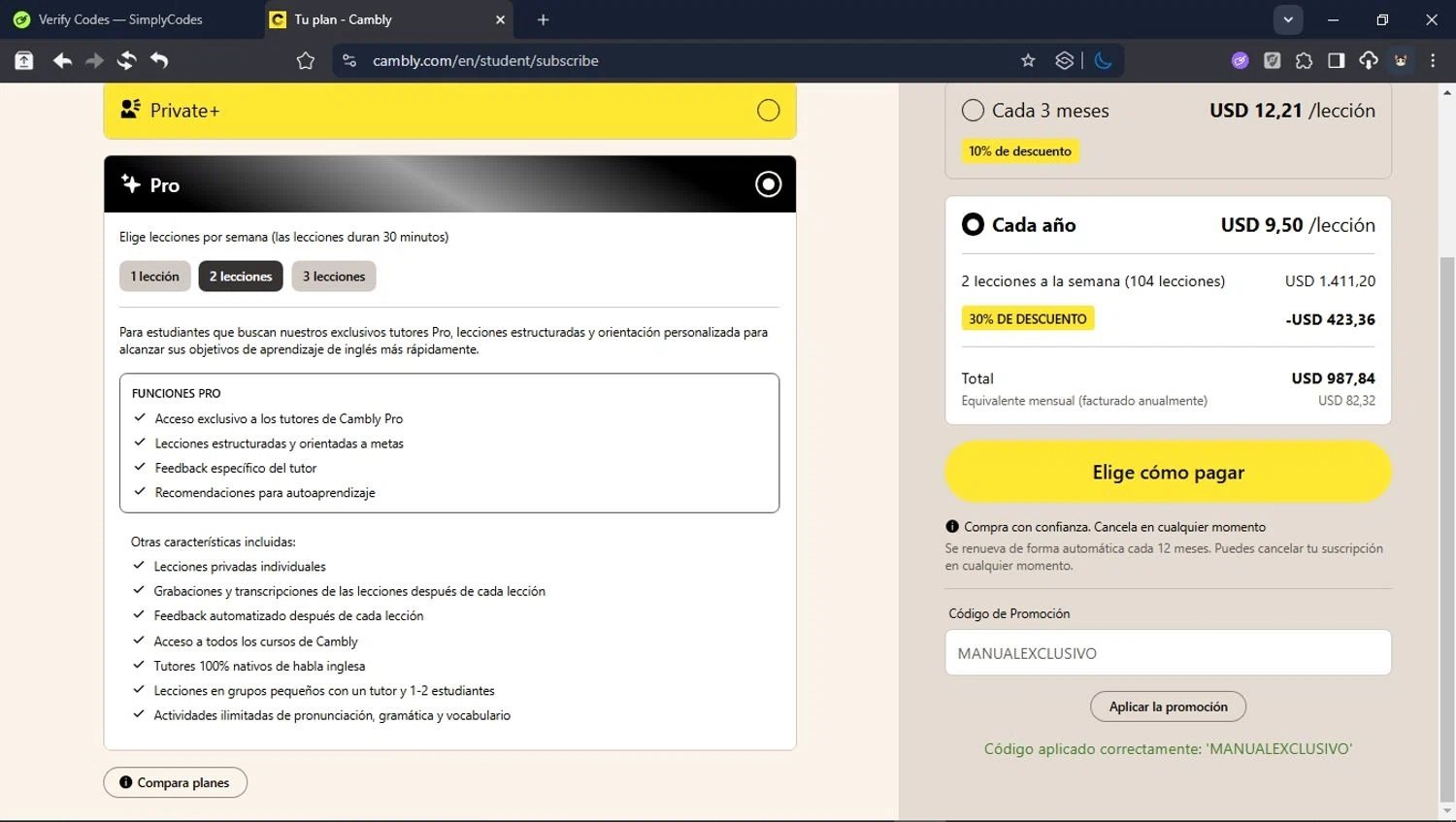Screen dimensions: 1456x822
Task: Toggle the moon night-mode icon
Action: point(1103,61)
